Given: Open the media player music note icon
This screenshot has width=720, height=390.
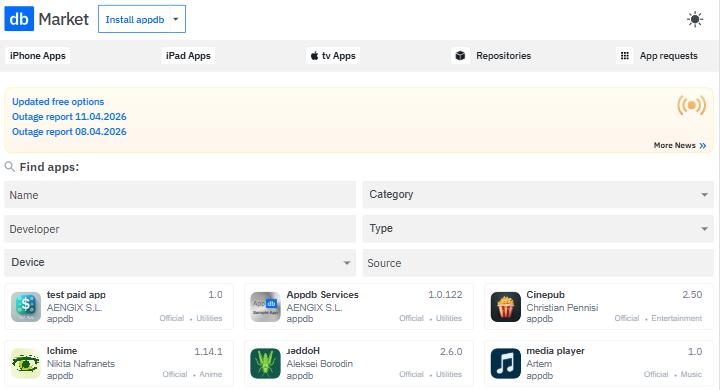Looking at the screenshot, I should coord(506,363).
